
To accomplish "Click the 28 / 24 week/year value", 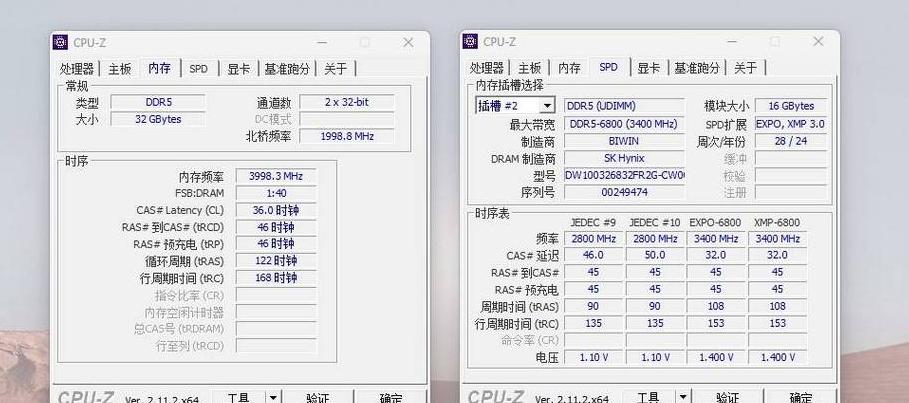I will pos(791,141).
